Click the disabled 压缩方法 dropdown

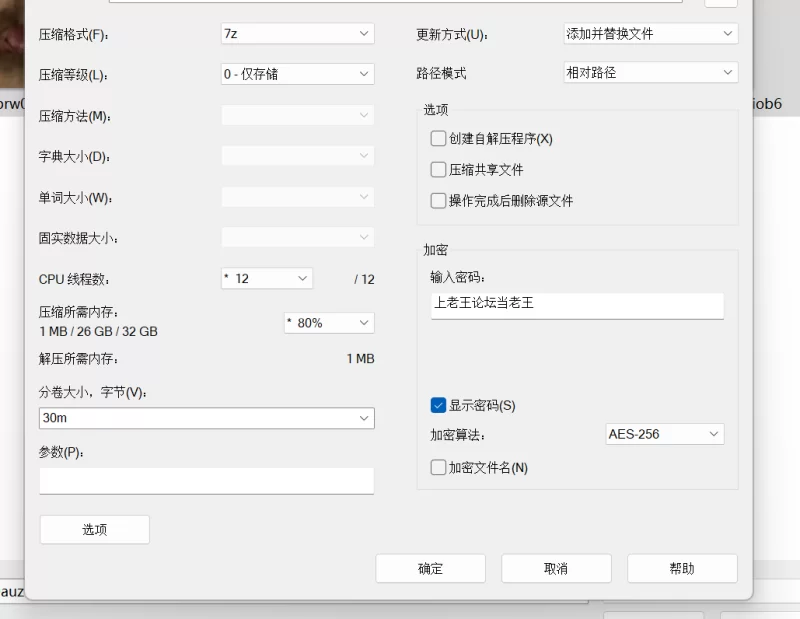pos(297,115)
